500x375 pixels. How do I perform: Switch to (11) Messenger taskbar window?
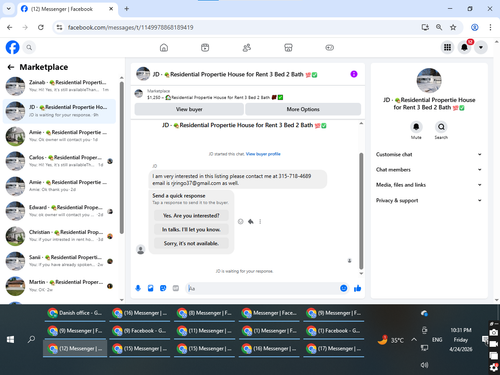click(204, 331)
